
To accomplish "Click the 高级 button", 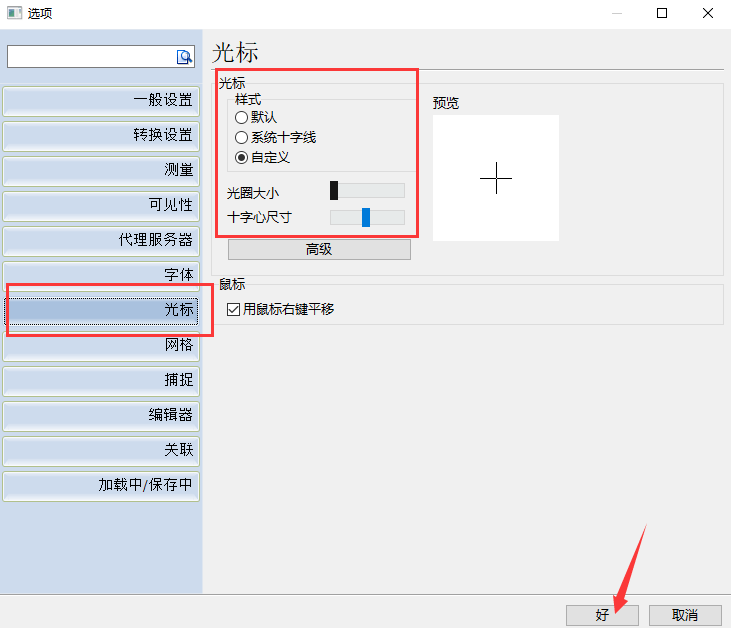I will [319, 249].
